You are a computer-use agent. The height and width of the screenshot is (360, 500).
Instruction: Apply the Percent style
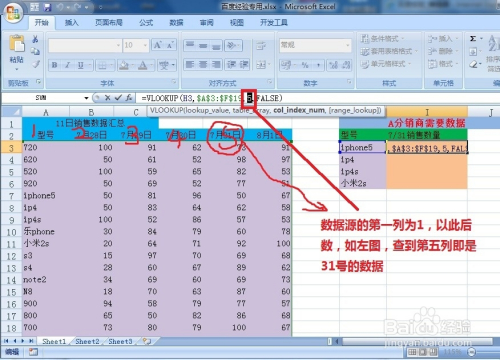point(305,65)
